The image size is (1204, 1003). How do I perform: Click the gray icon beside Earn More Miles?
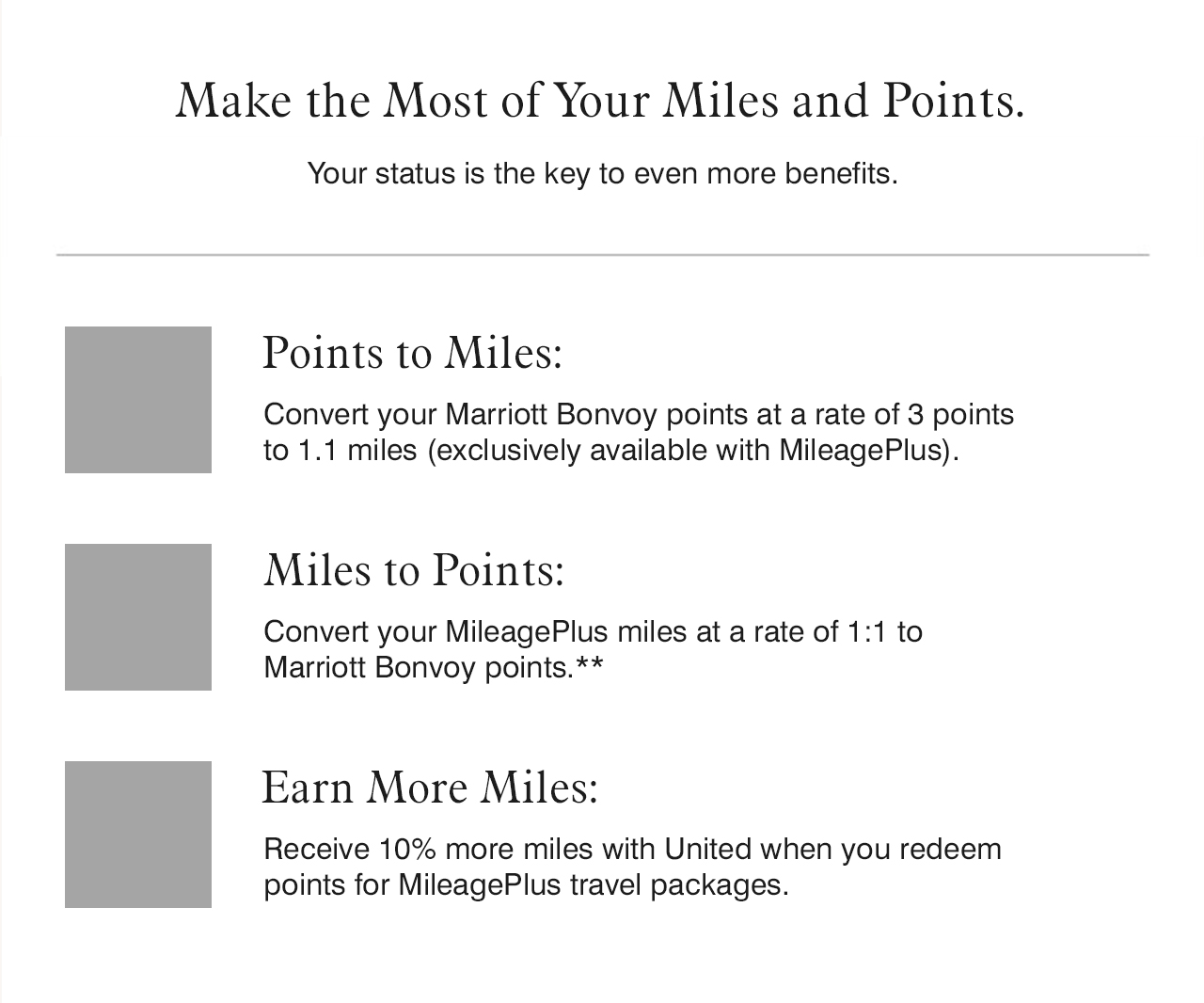[138, 835]
